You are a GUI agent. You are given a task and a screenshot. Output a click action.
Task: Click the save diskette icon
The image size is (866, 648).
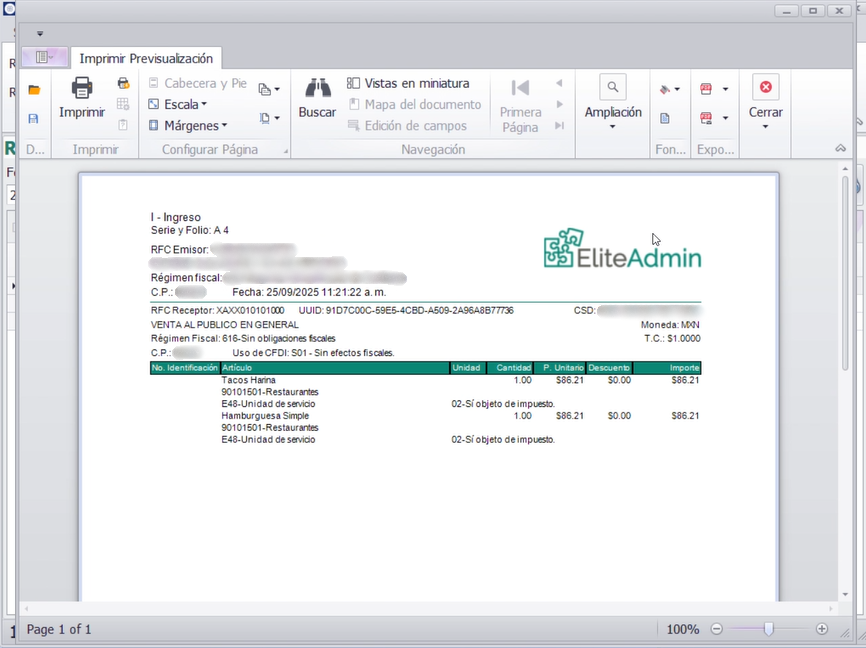(34, 119)
